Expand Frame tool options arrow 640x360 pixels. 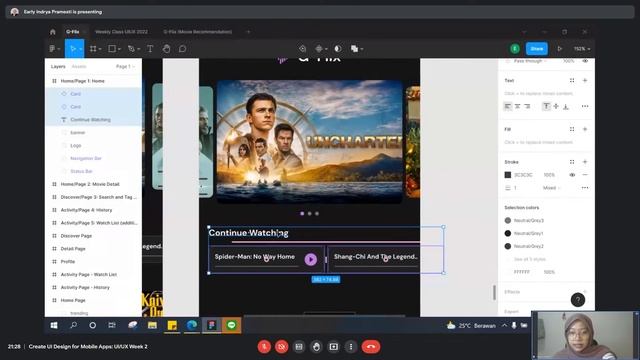[100, 49]
